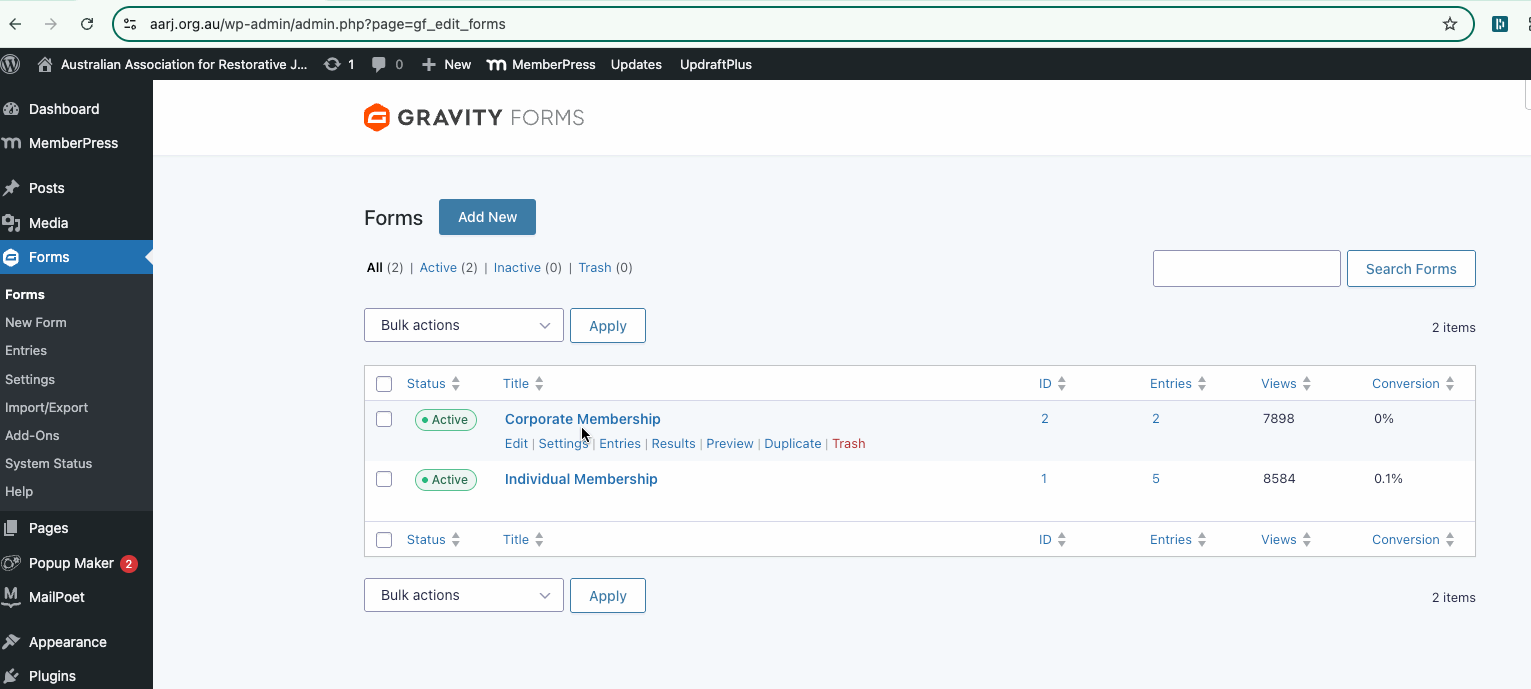Open the comments bubble icon
Image resolution: width=1531 pixels, height=689 pixels.
(379, 64)
